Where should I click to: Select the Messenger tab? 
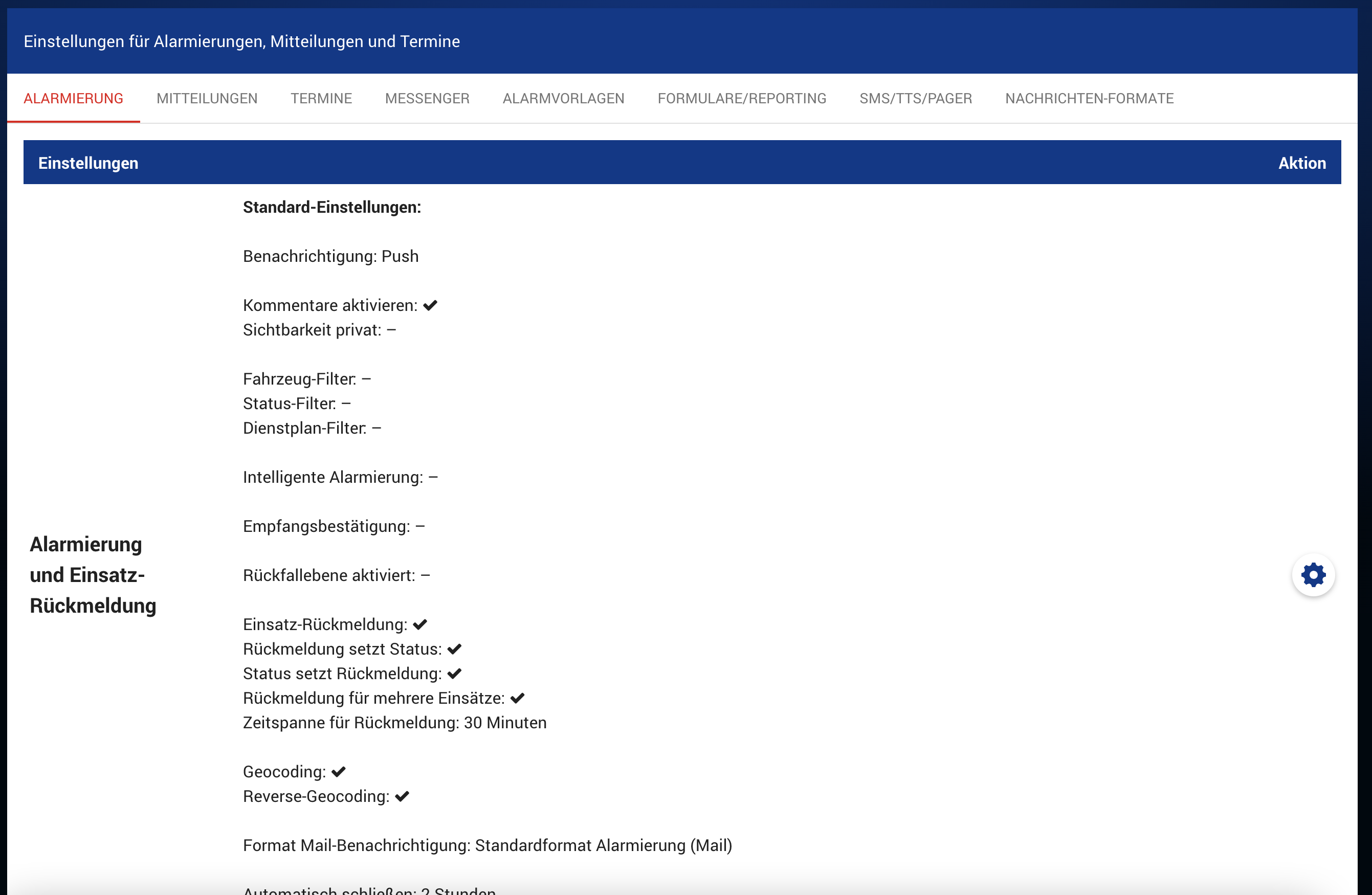coord(427,99)
